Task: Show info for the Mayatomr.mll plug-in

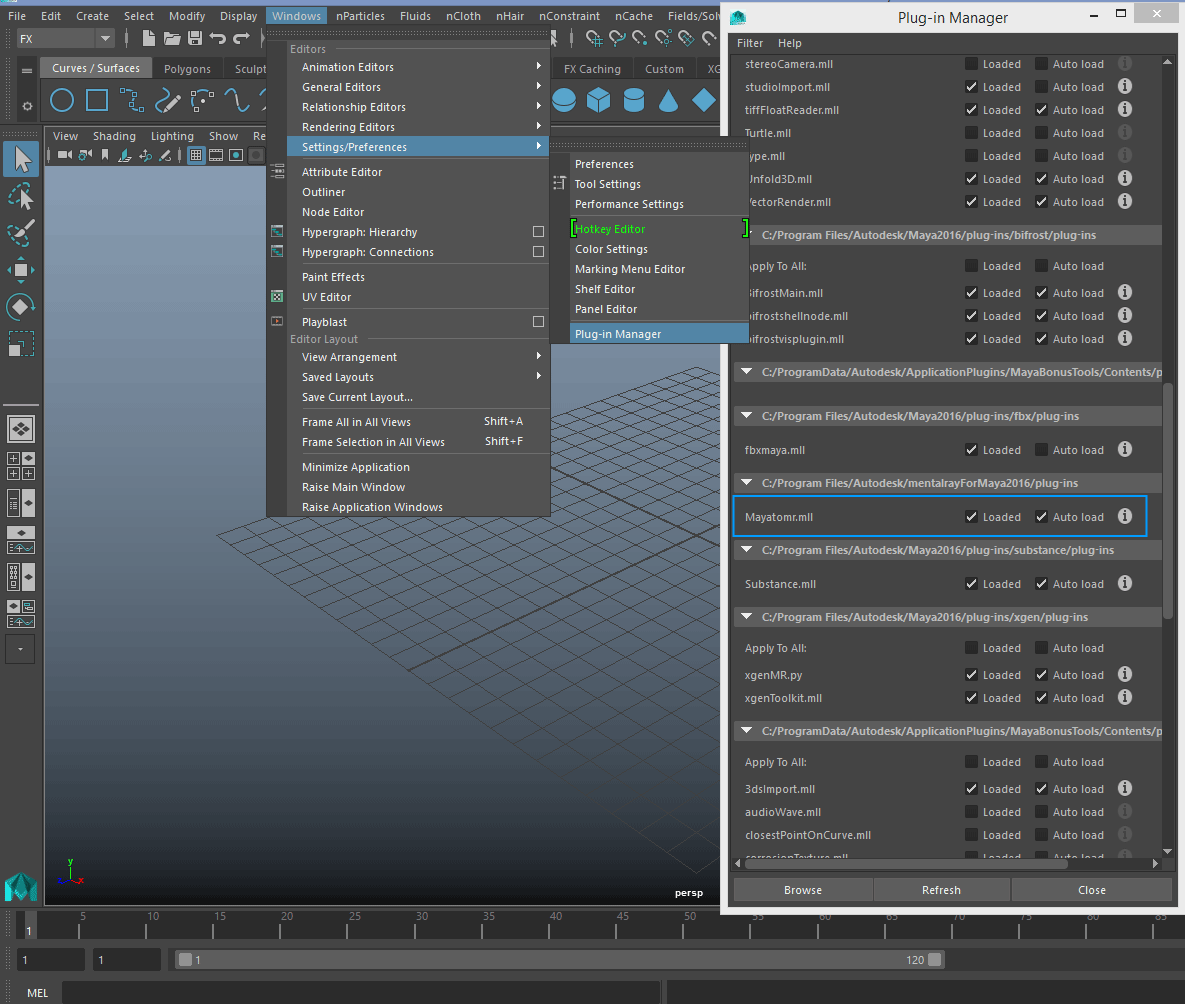Action: click(1124, 517)
